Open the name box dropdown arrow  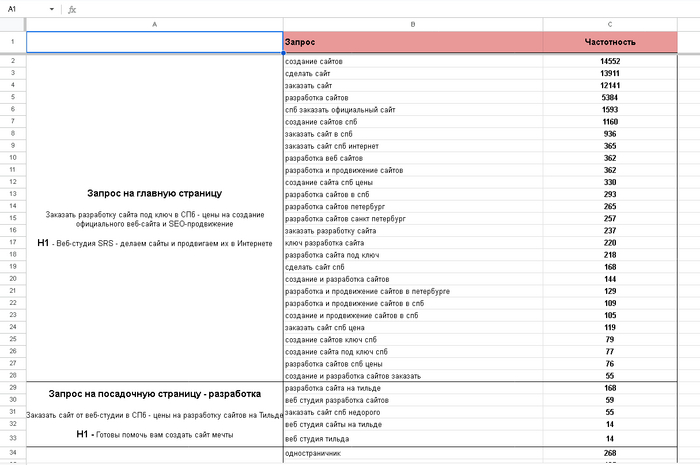click(52, 9)
